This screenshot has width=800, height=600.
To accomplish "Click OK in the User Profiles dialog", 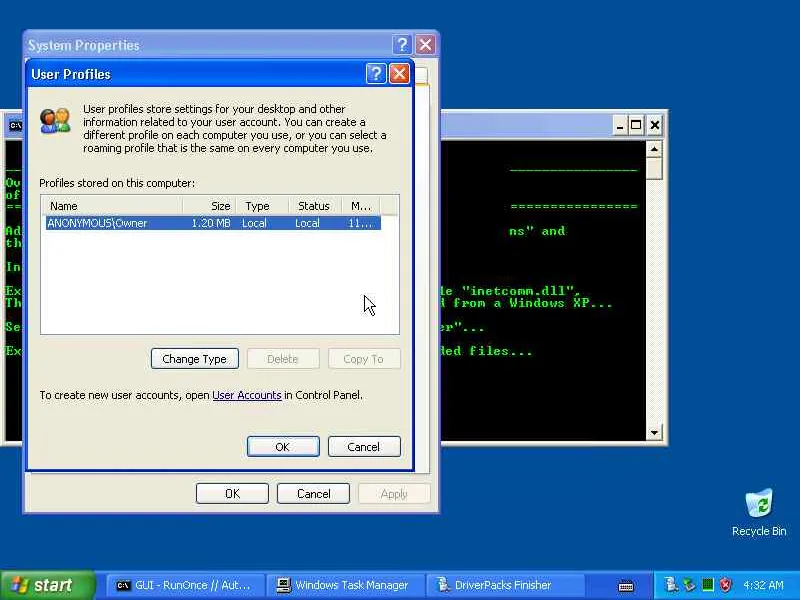I will click(283, 447).
